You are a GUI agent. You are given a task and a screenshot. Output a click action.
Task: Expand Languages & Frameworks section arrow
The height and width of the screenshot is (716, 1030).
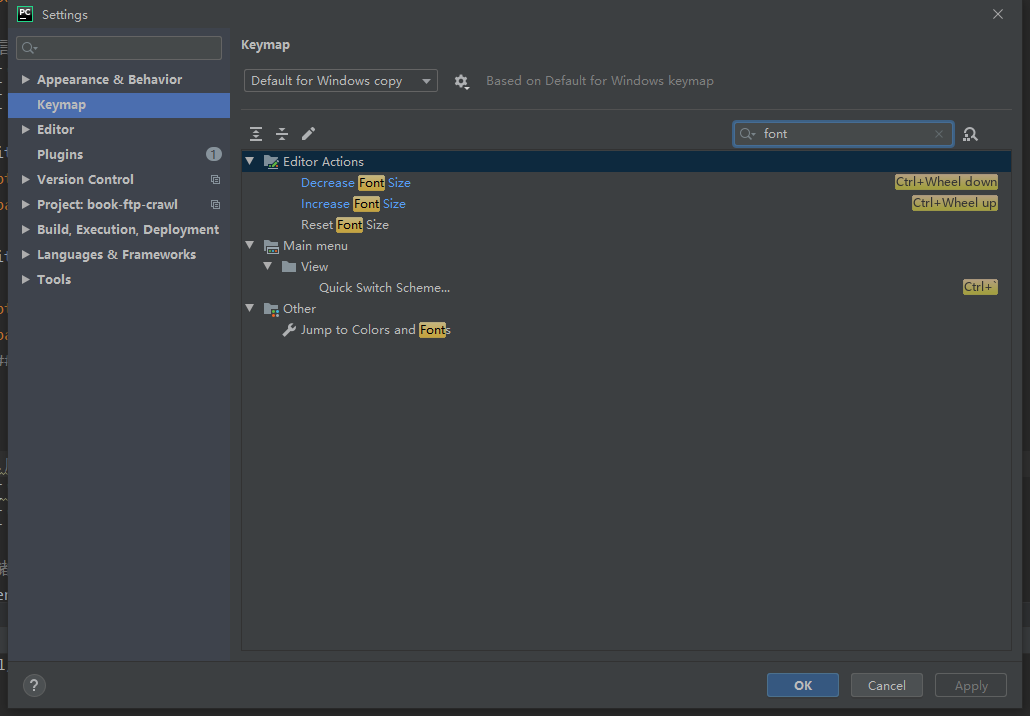pos(26,254)
